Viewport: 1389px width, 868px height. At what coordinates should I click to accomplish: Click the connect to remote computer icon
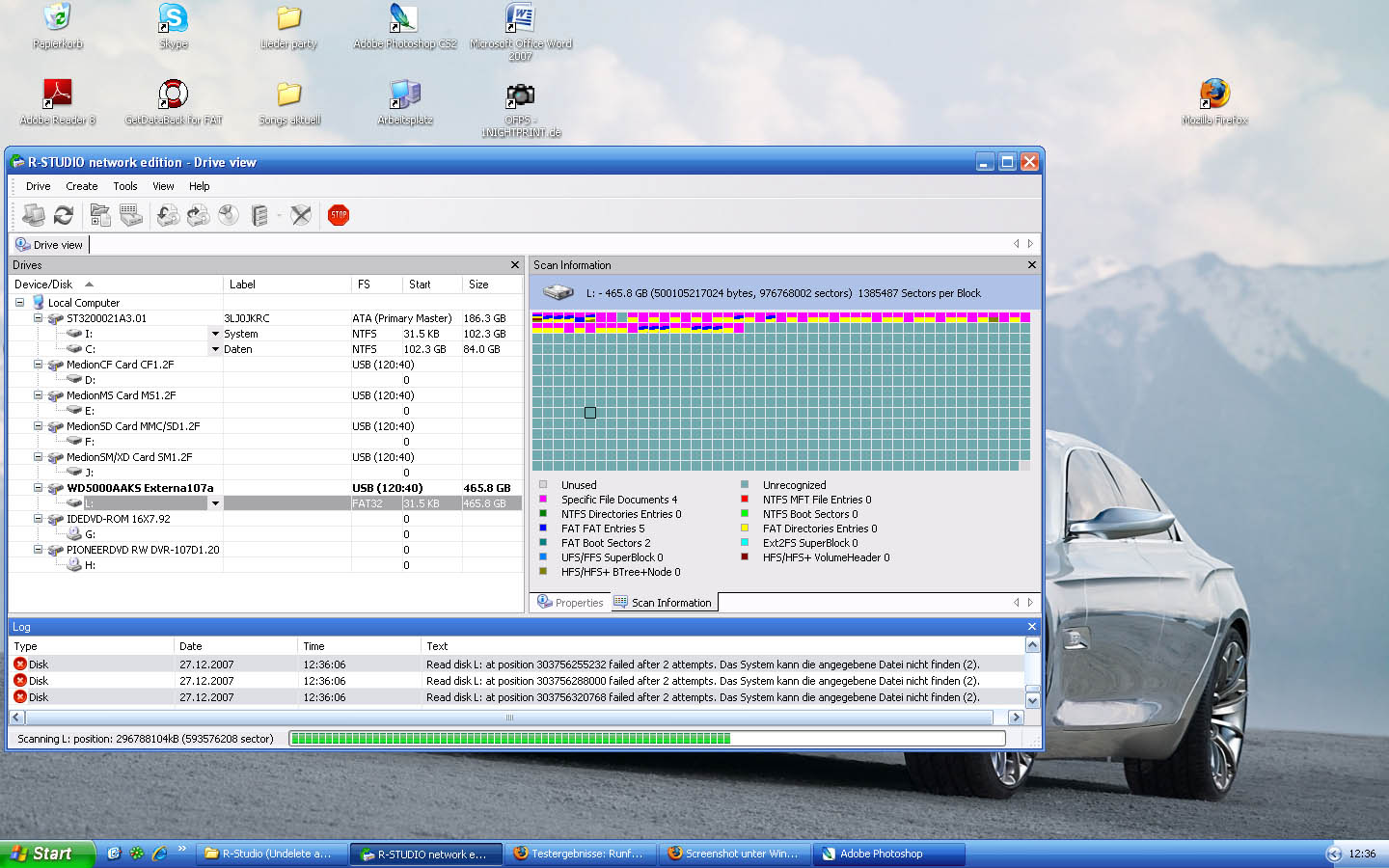tap(34, 215)
